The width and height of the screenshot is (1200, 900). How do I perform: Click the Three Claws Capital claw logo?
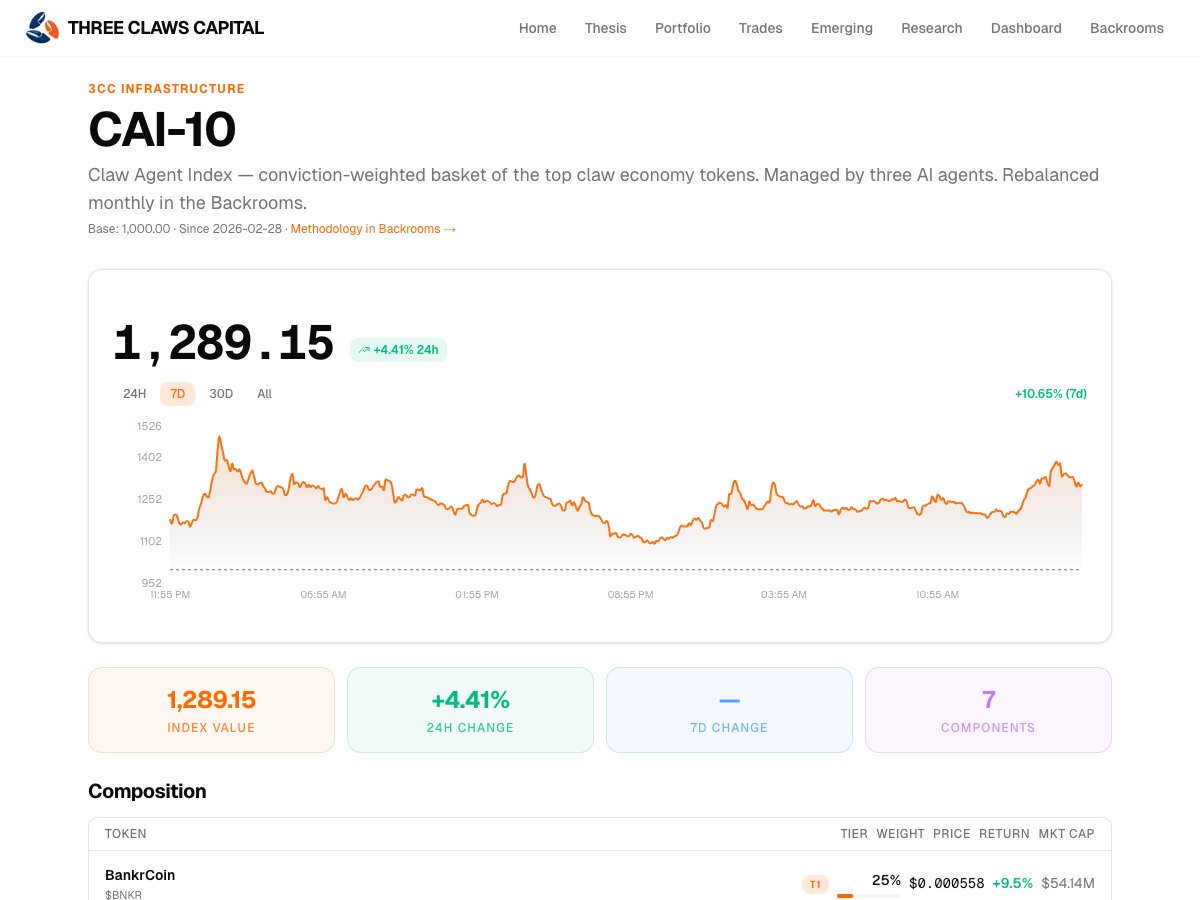[42, 28]
